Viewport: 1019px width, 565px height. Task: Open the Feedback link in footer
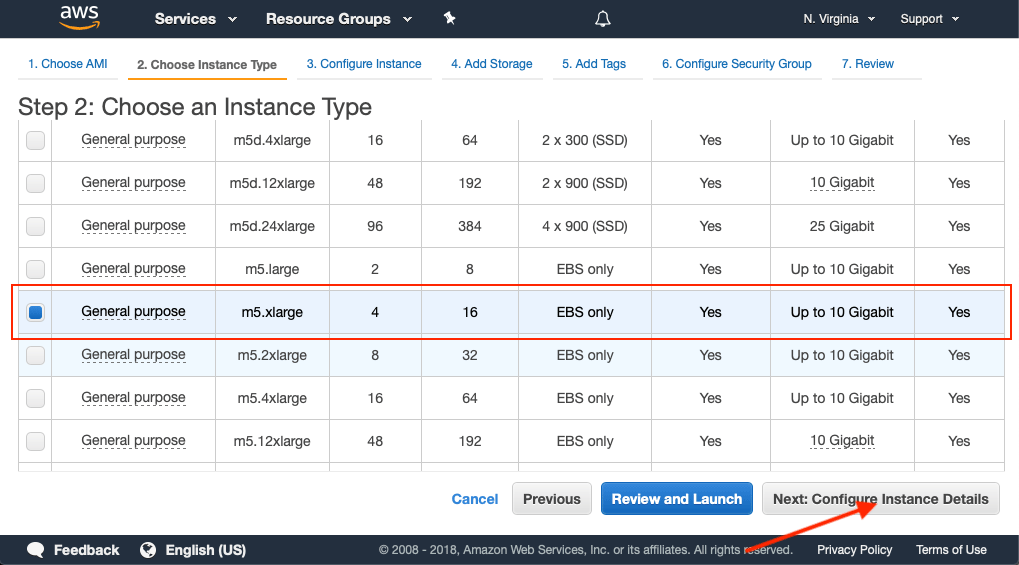[x=86, y=550]
